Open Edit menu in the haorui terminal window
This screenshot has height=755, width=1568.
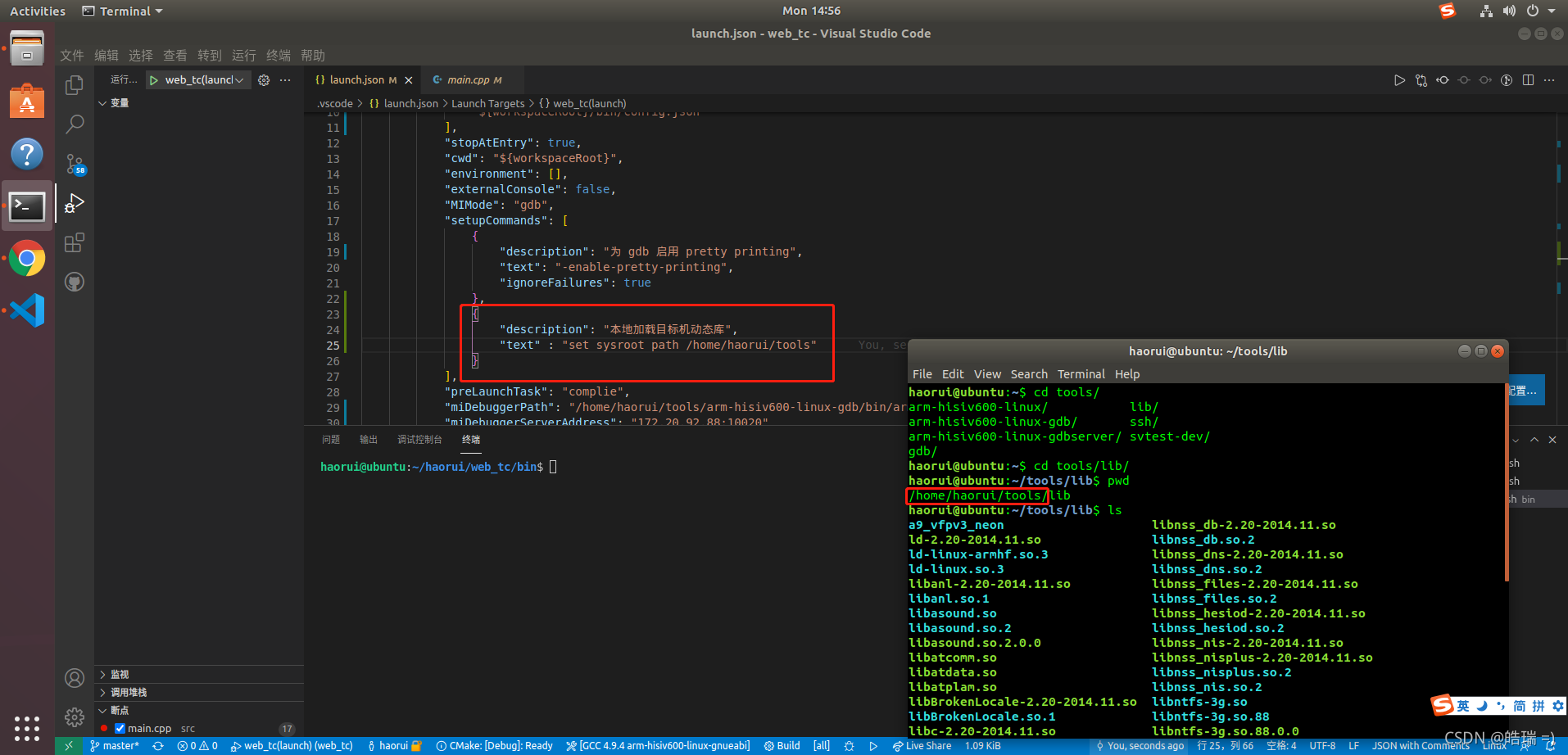(953, 374)
